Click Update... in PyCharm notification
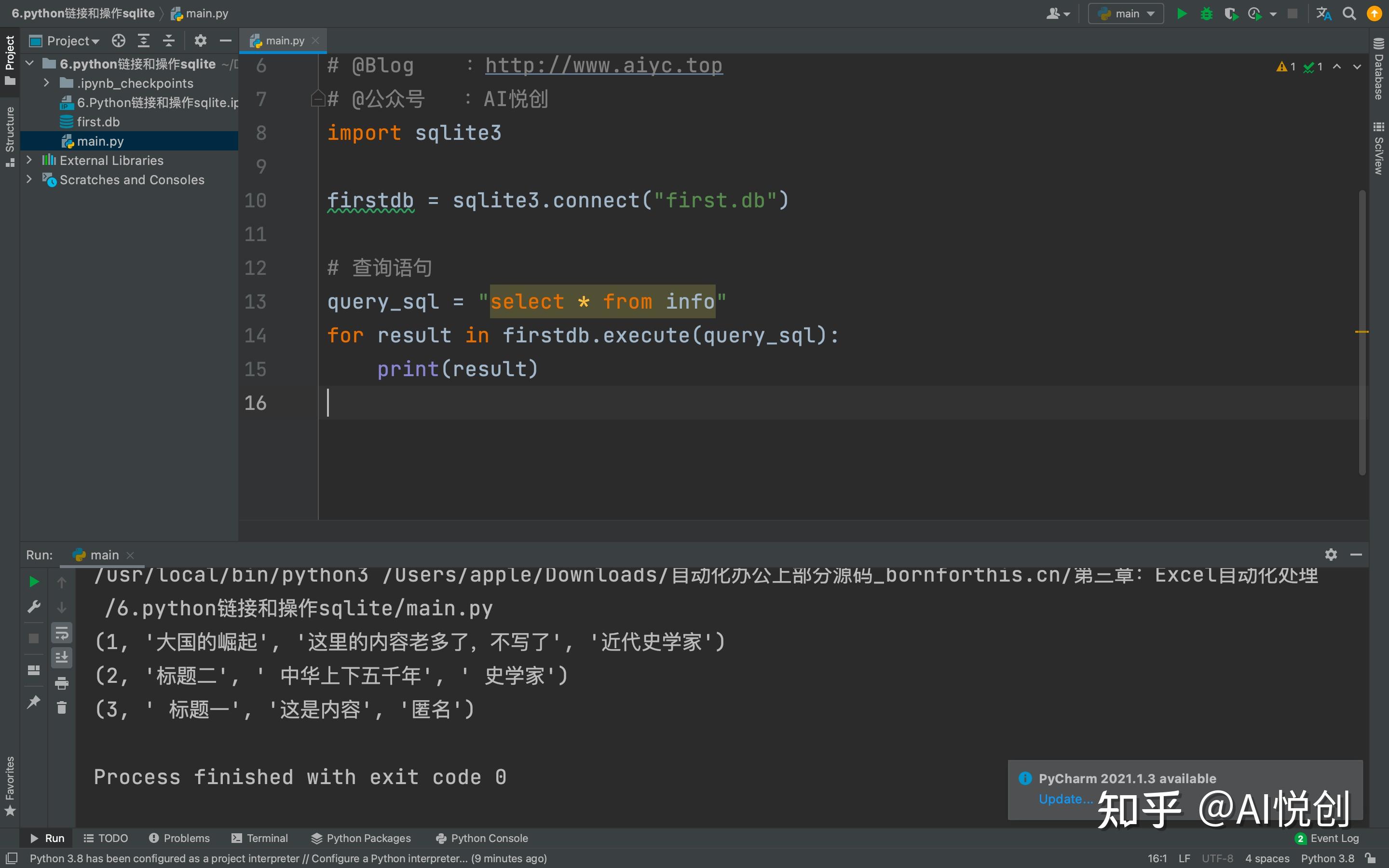Viewport: 1389px width, 868px height. coord(1065,799)
